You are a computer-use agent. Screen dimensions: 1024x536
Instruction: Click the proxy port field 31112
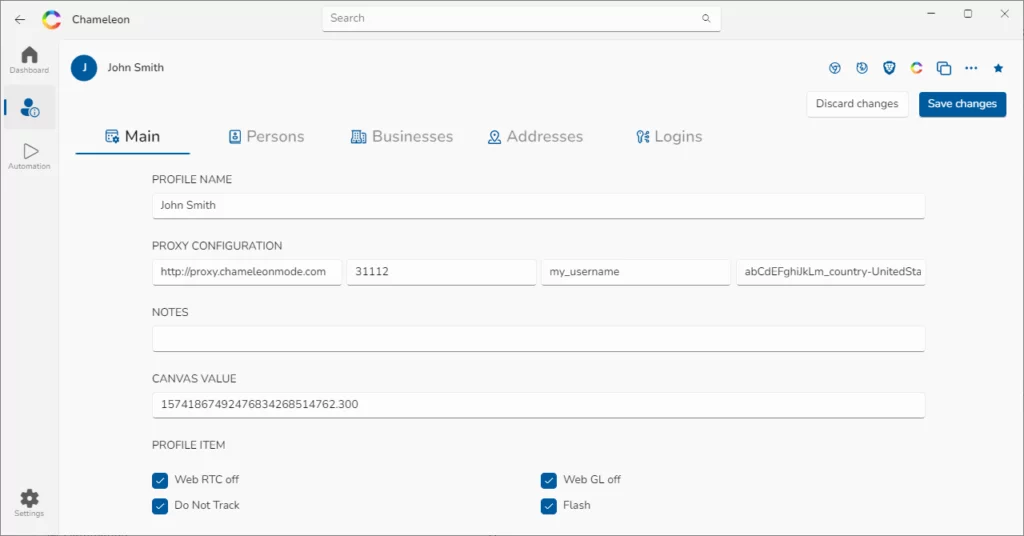pos(441,272)
